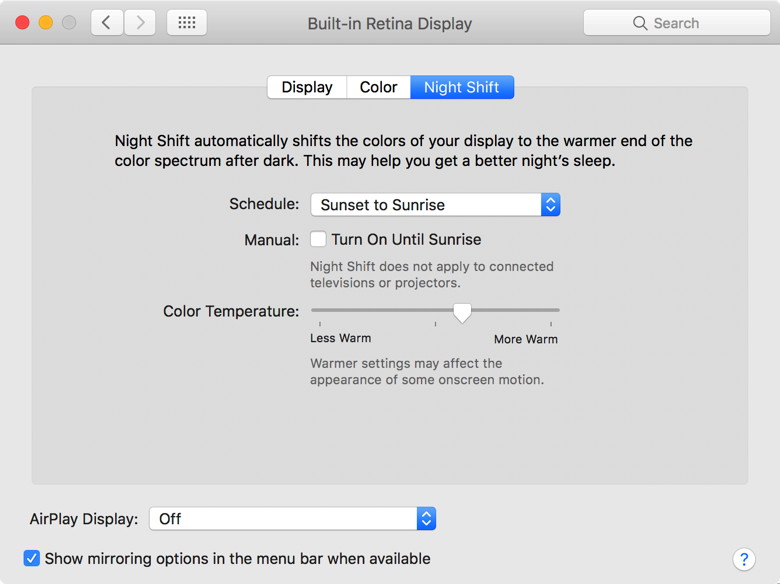Click the Warmer settings may affect note
The image size is (780, 584).
[x=427, y=372]
